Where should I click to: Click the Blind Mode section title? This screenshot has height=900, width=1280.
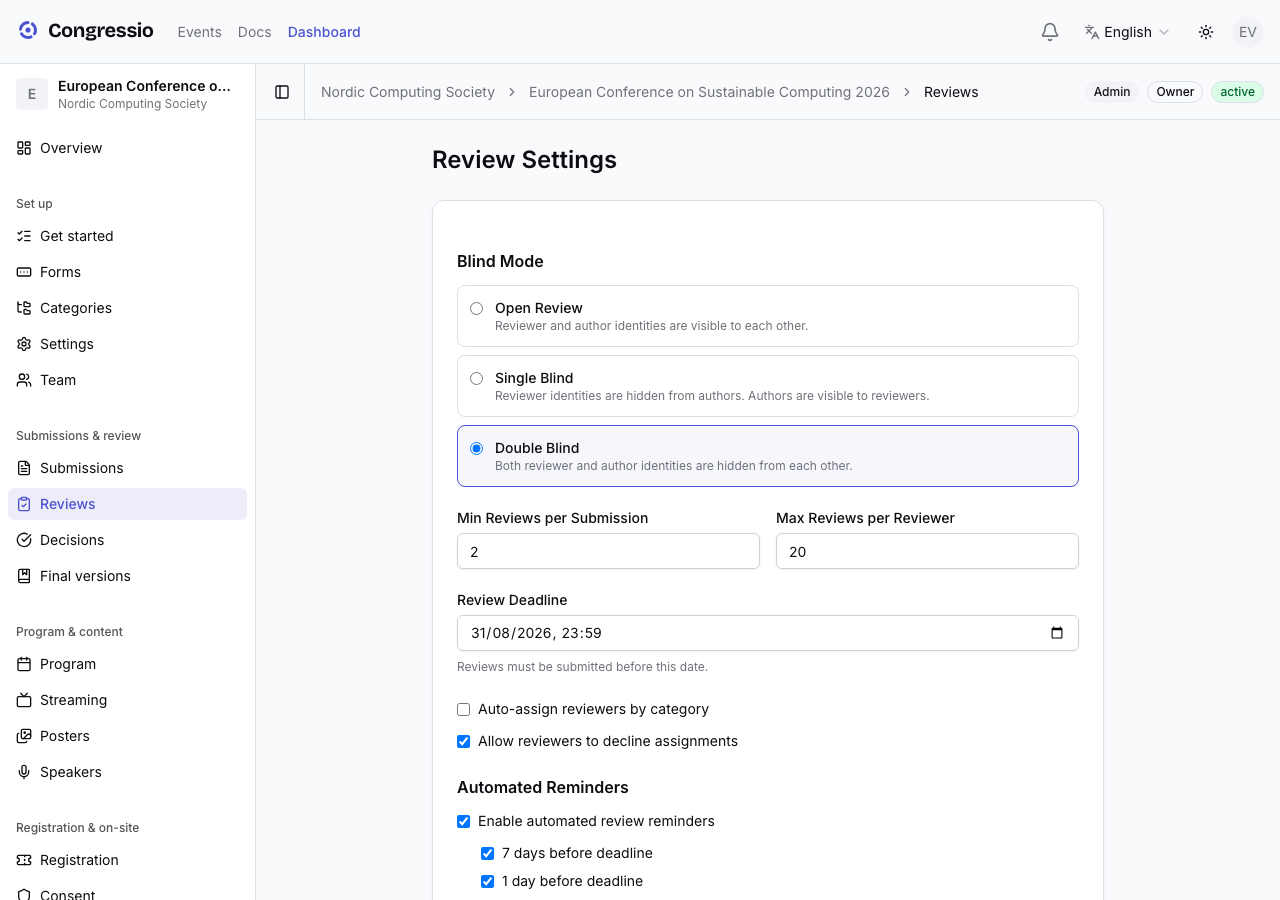pos(500,261)
